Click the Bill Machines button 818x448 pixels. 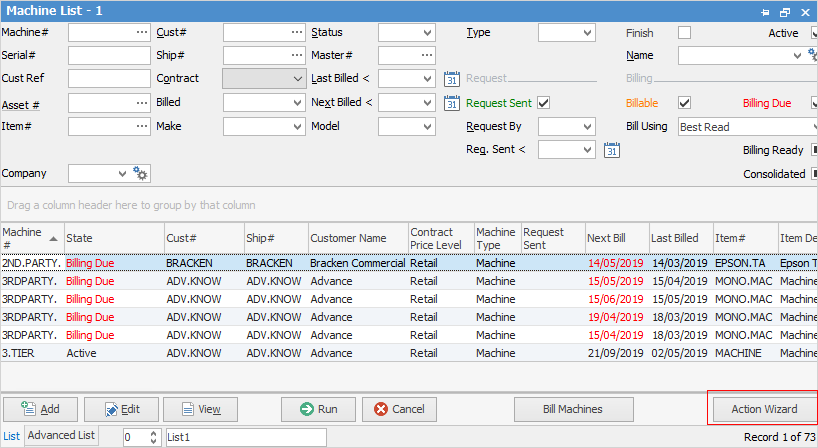point(572,409)
